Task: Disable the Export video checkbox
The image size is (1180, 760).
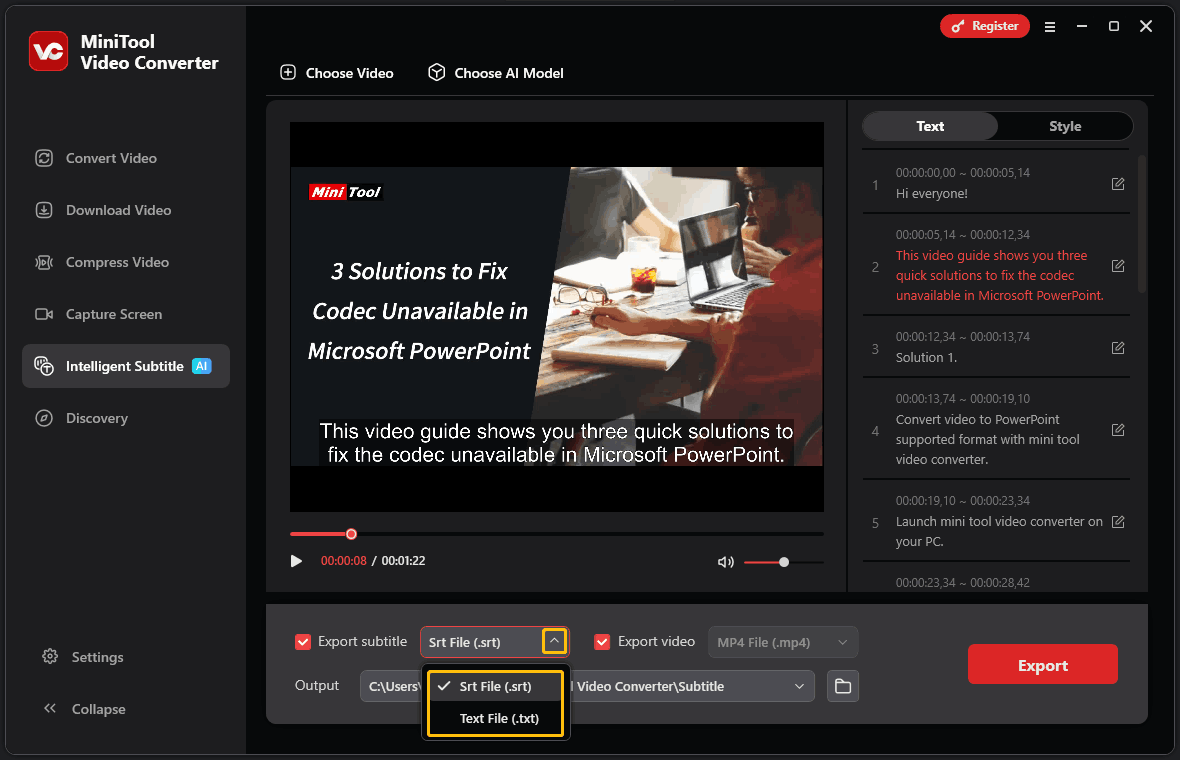Action: click(602, 641)
